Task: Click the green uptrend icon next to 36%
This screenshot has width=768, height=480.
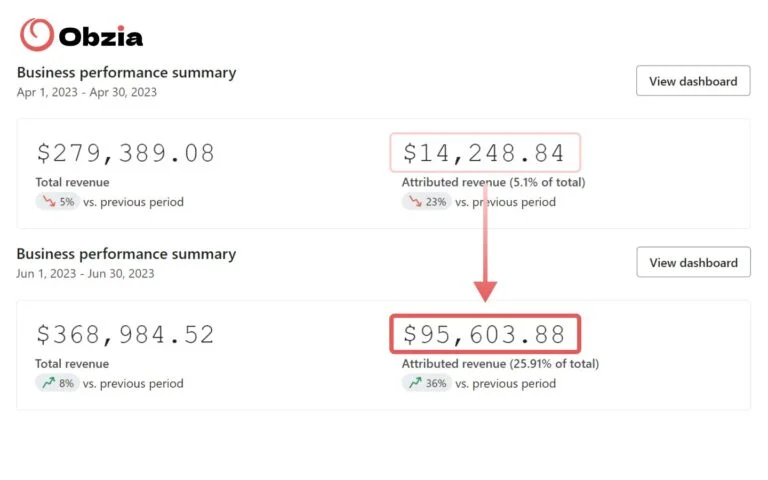Action: [x=413, y=383]
